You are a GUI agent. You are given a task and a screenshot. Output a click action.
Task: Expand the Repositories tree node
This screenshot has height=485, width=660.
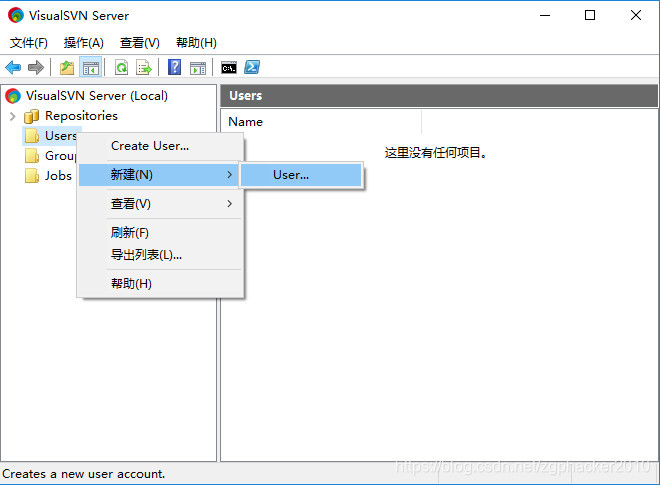[13, 116]
